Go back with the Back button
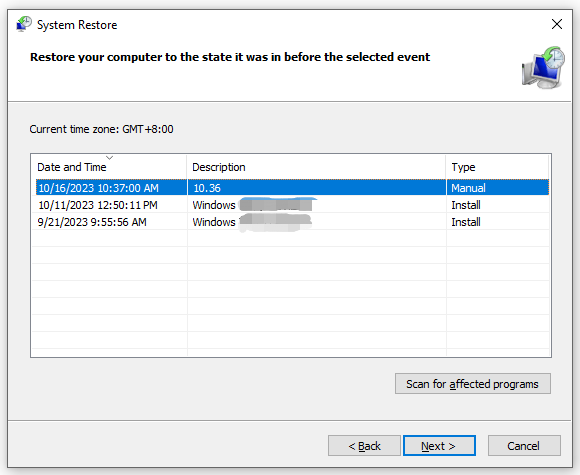Image resolution: width=580 pixels, height=475 pixels. (364, 446)
